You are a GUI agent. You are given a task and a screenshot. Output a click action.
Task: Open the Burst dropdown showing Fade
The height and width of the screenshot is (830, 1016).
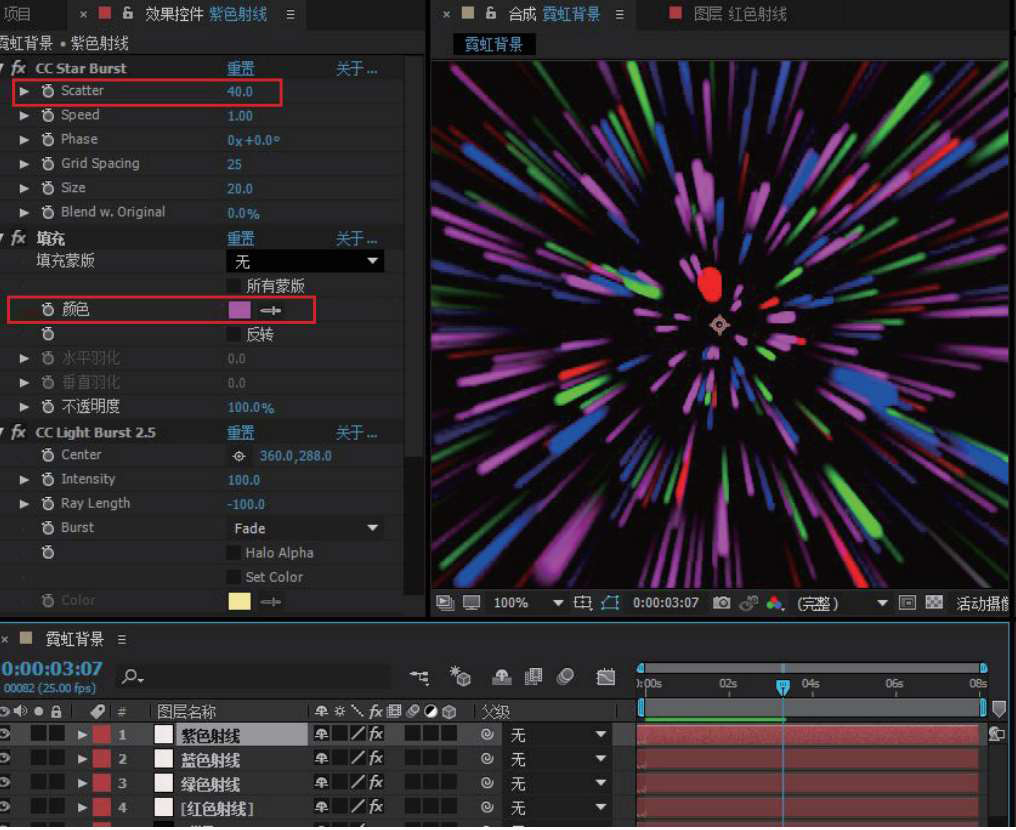click(x=305, y=528)
